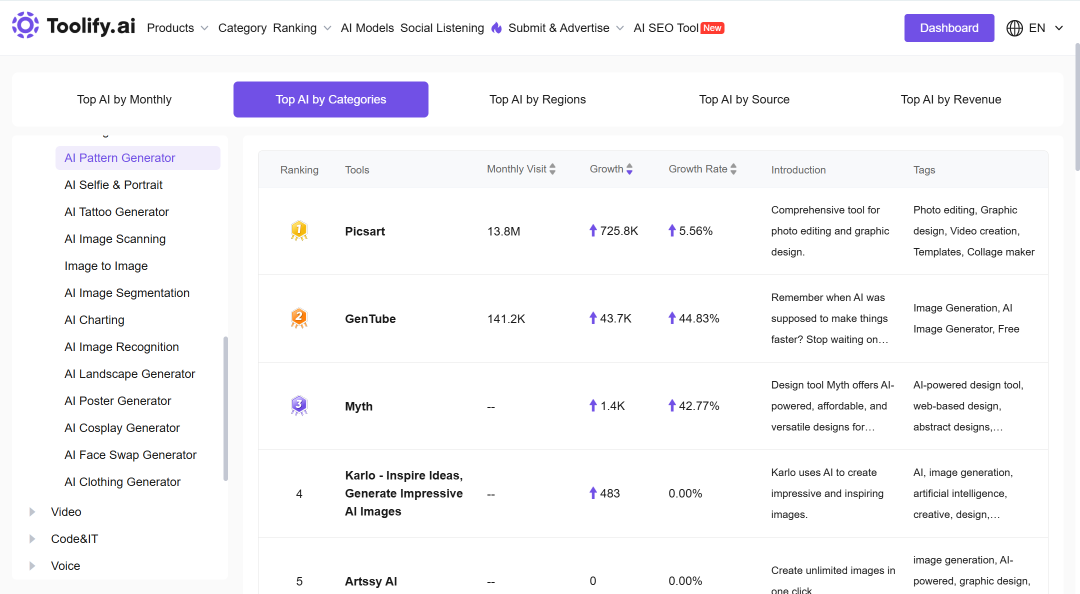Select AI Face Swap Generator category

130,455
